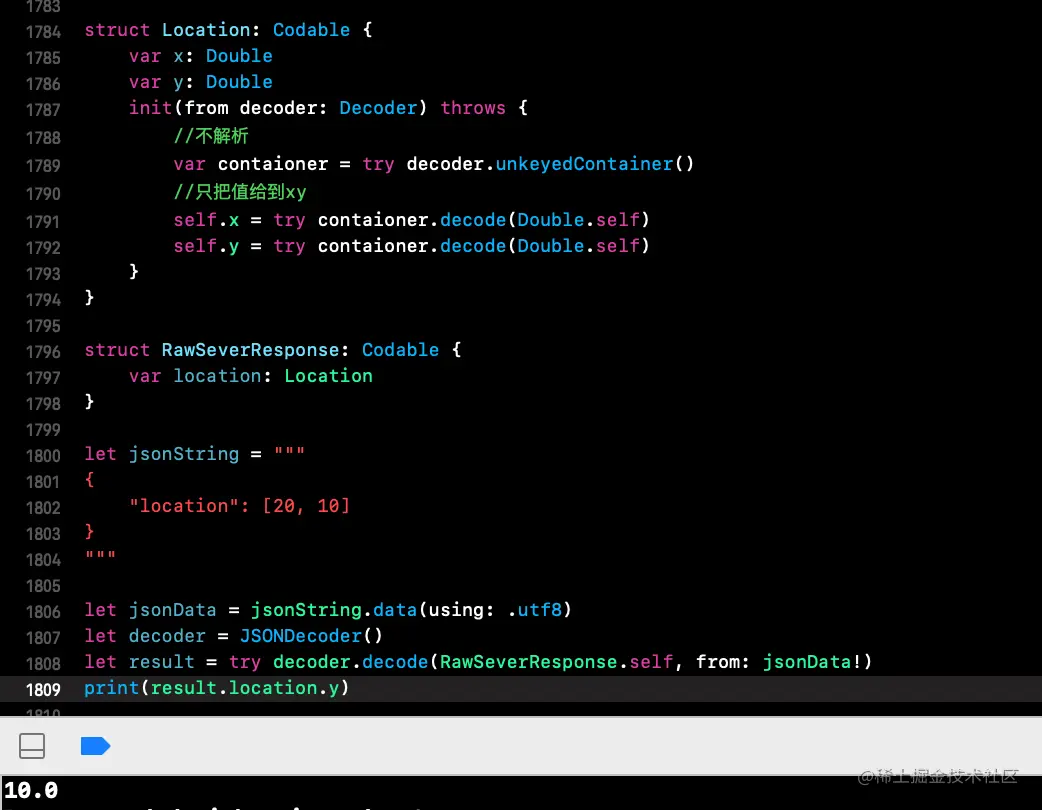
Task: Click 'RawSeverResponse' struct name
Action: (251, 350)
